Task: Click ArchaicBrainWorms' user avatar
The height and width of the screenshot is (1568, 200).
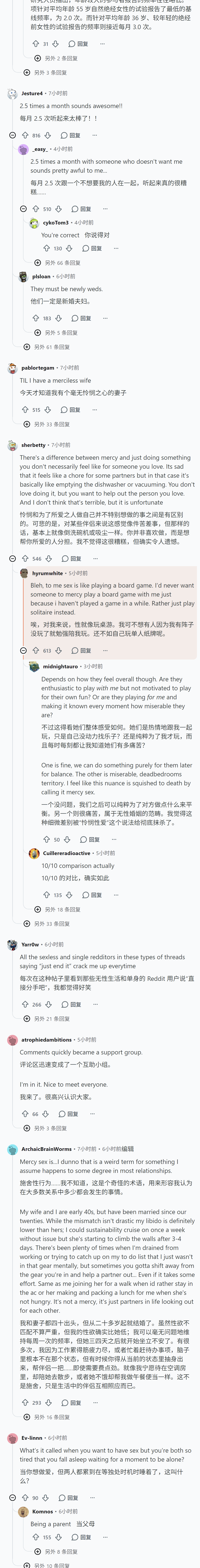Action: (12, 1149)
